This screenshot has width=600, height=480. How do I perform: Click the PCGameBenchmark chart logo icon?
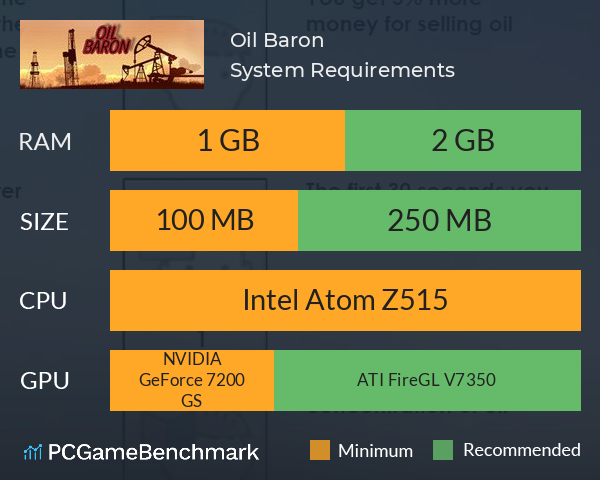coord(33,452)
